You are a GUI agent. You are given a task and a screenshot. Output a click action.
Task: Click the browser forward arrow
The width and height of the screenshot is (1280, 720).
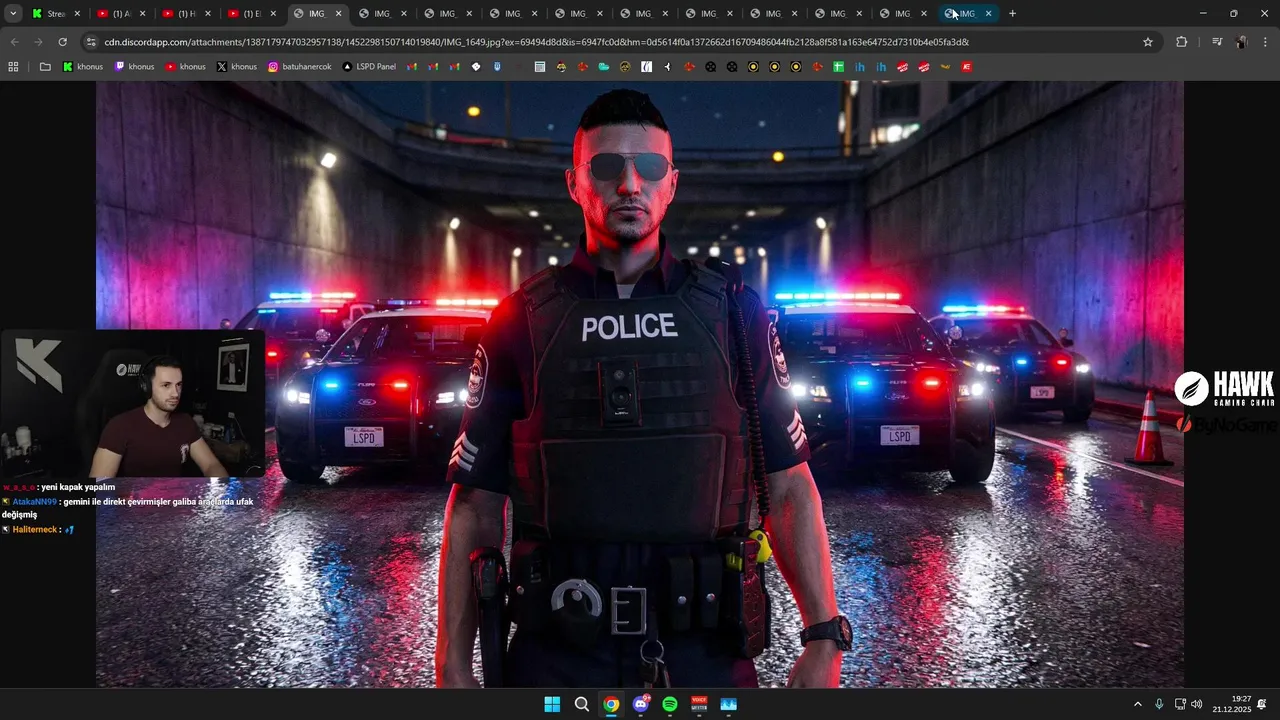pyautogui.click(x=38, y=42)
